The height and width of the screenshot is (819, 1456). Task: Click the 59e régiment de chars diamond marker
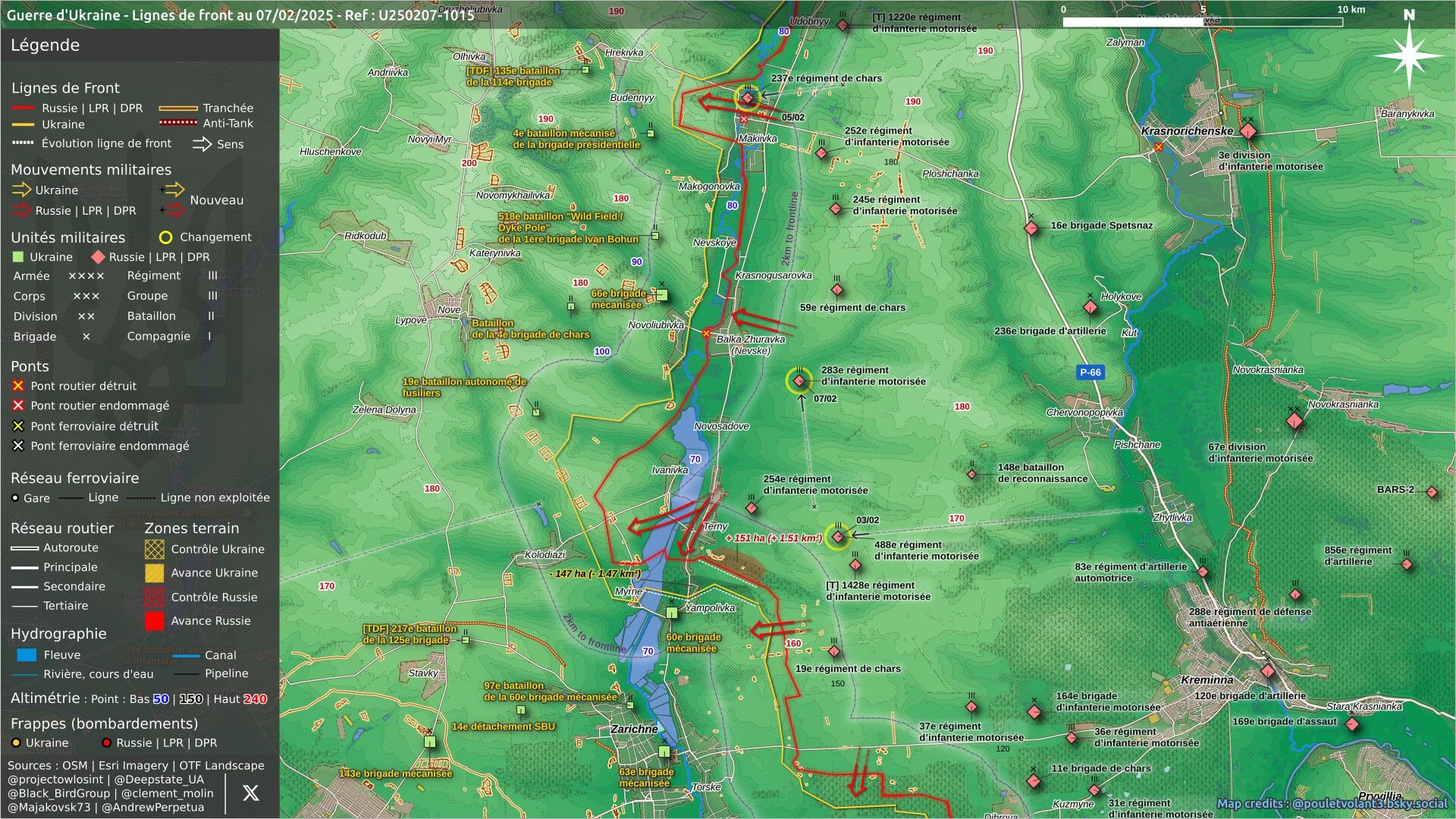click(837, 290)
